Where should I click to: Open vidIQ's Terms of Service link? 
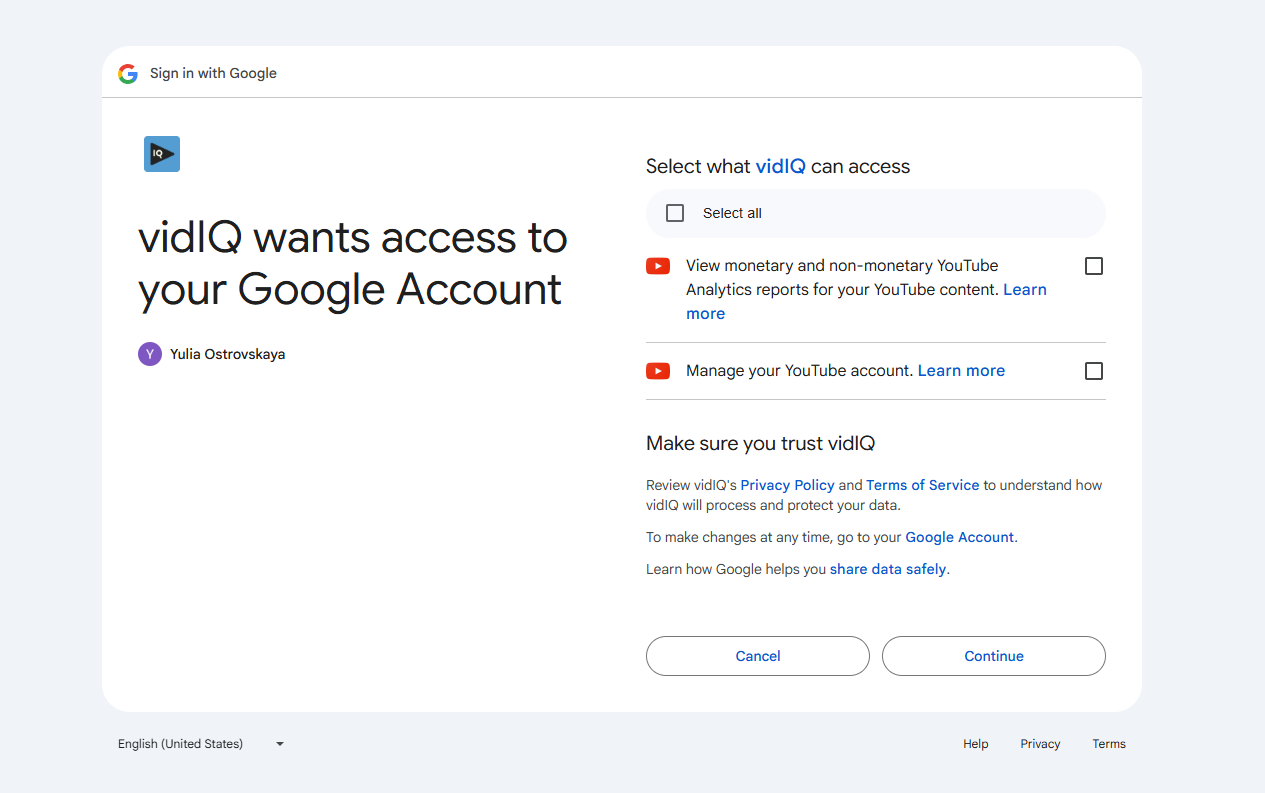tap(922, 485)
